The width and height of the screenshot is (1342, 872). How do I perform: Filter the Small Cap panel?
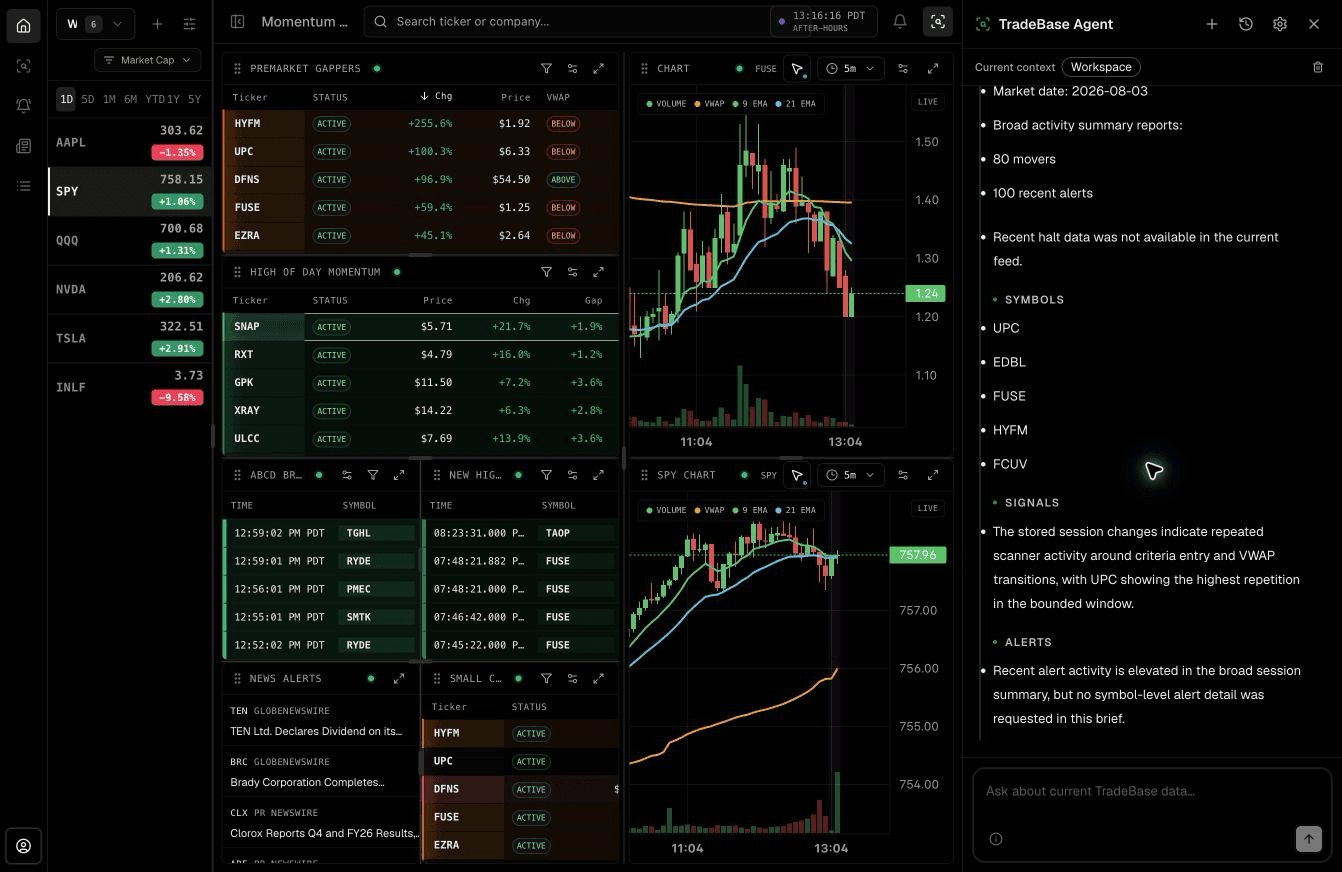tap(546, 678)
